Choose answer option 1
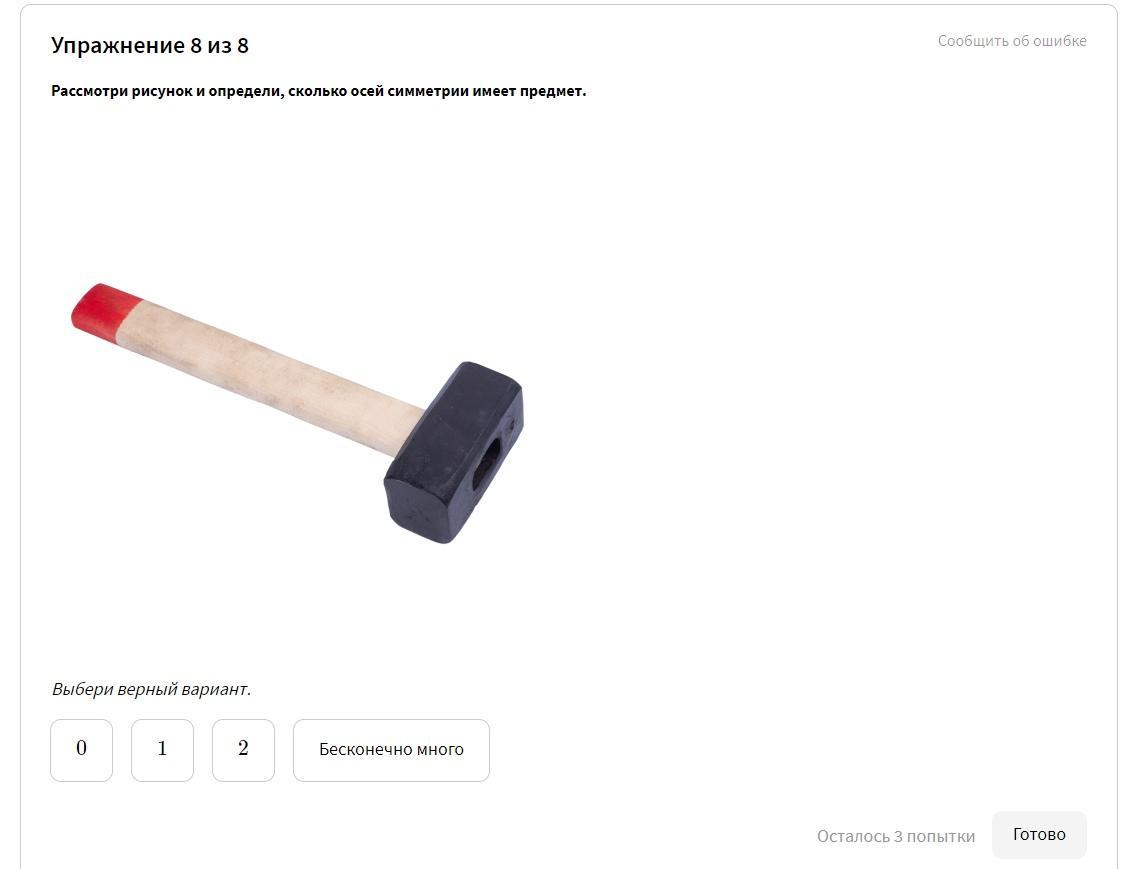This screenshot has width=1136, height=869. (x=162, y=750)
